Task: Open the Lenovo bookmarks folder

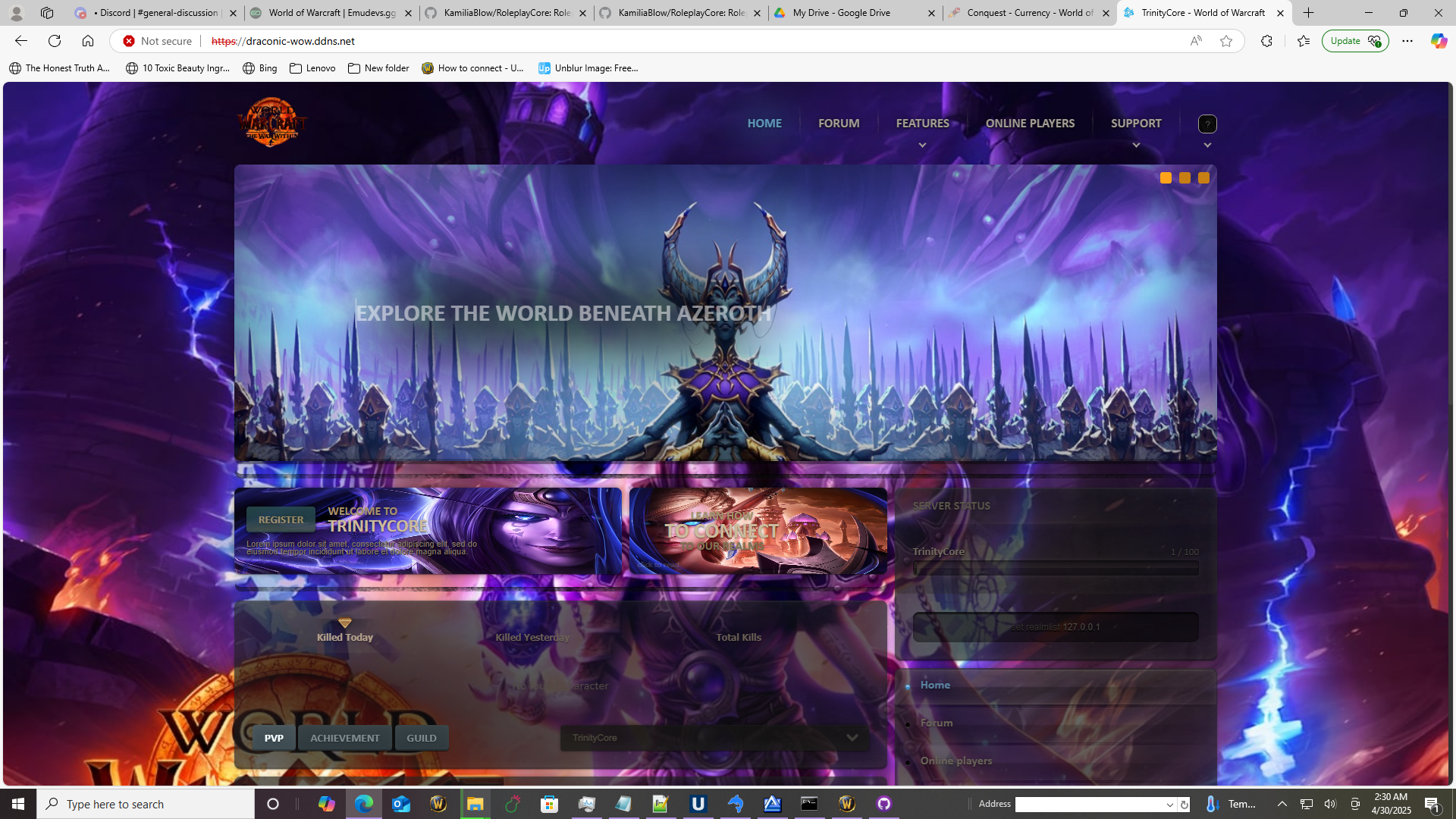Action: click(x=312, y=68)
